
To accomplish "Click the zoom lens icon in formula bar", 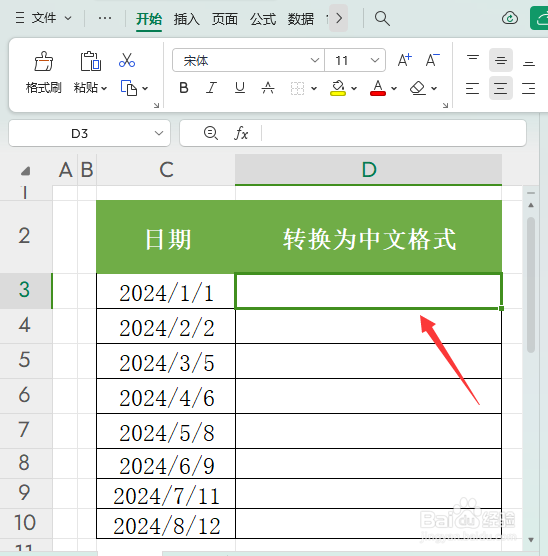I will click(x=211, y=133).
